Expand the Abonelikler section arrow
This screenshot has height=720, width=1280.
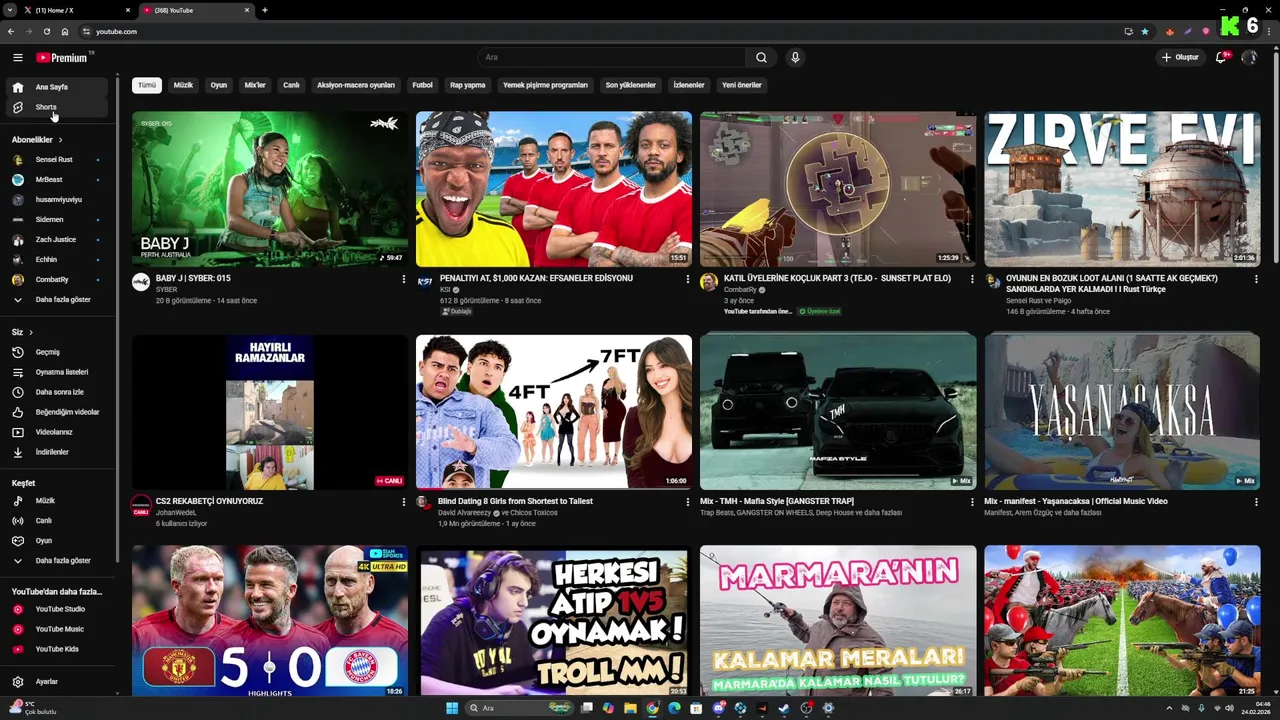point(60,140)
